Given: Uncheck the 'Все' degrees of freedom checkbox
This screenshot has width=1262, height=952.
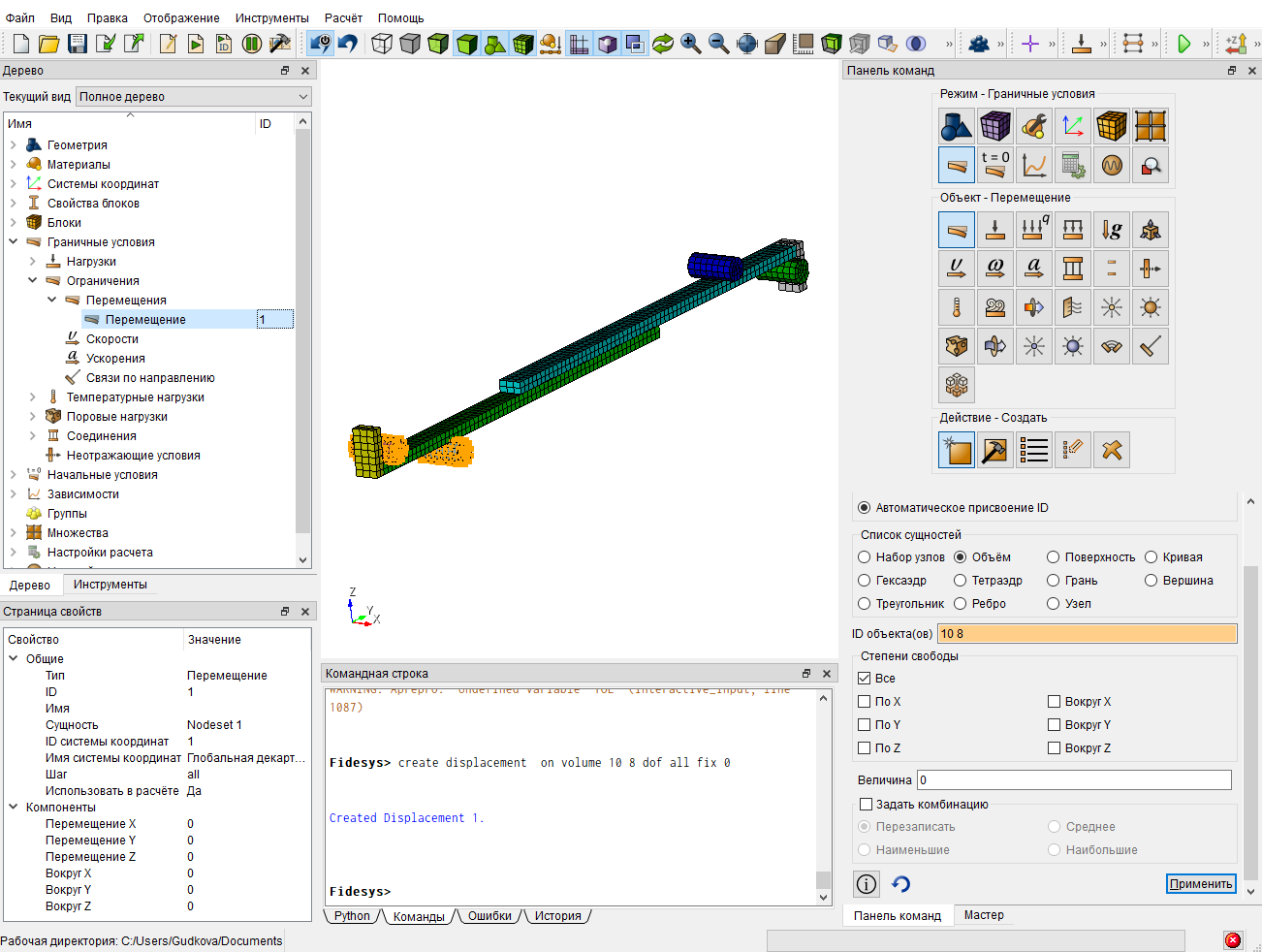Looking at the screenshot, I should coord(865,679).
